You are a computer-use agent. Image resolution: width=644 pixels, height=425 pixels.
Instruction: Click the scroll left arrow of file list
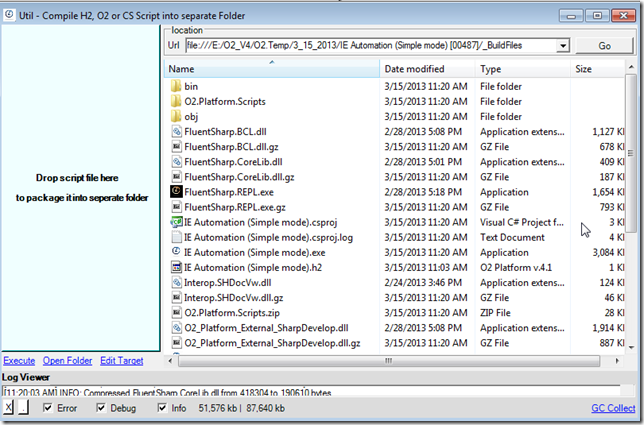(170, 361)
